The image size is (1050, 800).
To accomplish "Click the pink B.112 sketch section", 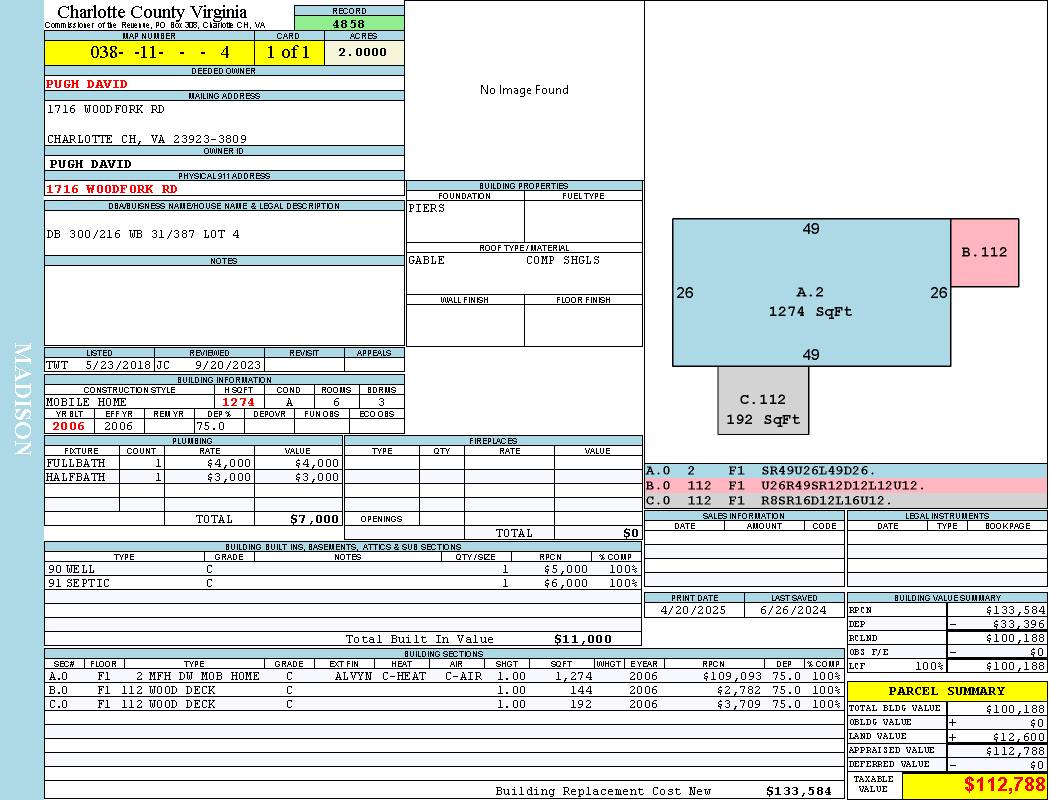I will click(984, 252).
